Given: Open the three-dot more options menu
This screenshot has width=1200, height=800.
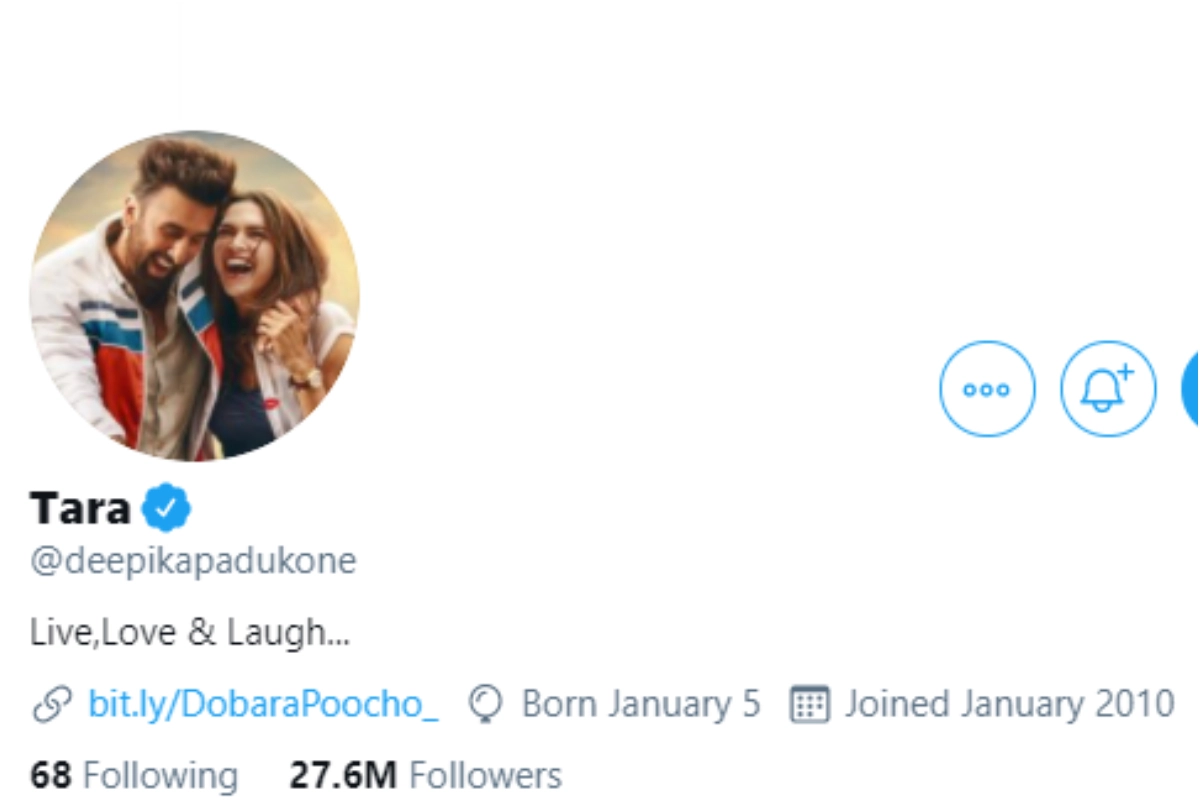Looking at the screenshot, I should [987, 388].
